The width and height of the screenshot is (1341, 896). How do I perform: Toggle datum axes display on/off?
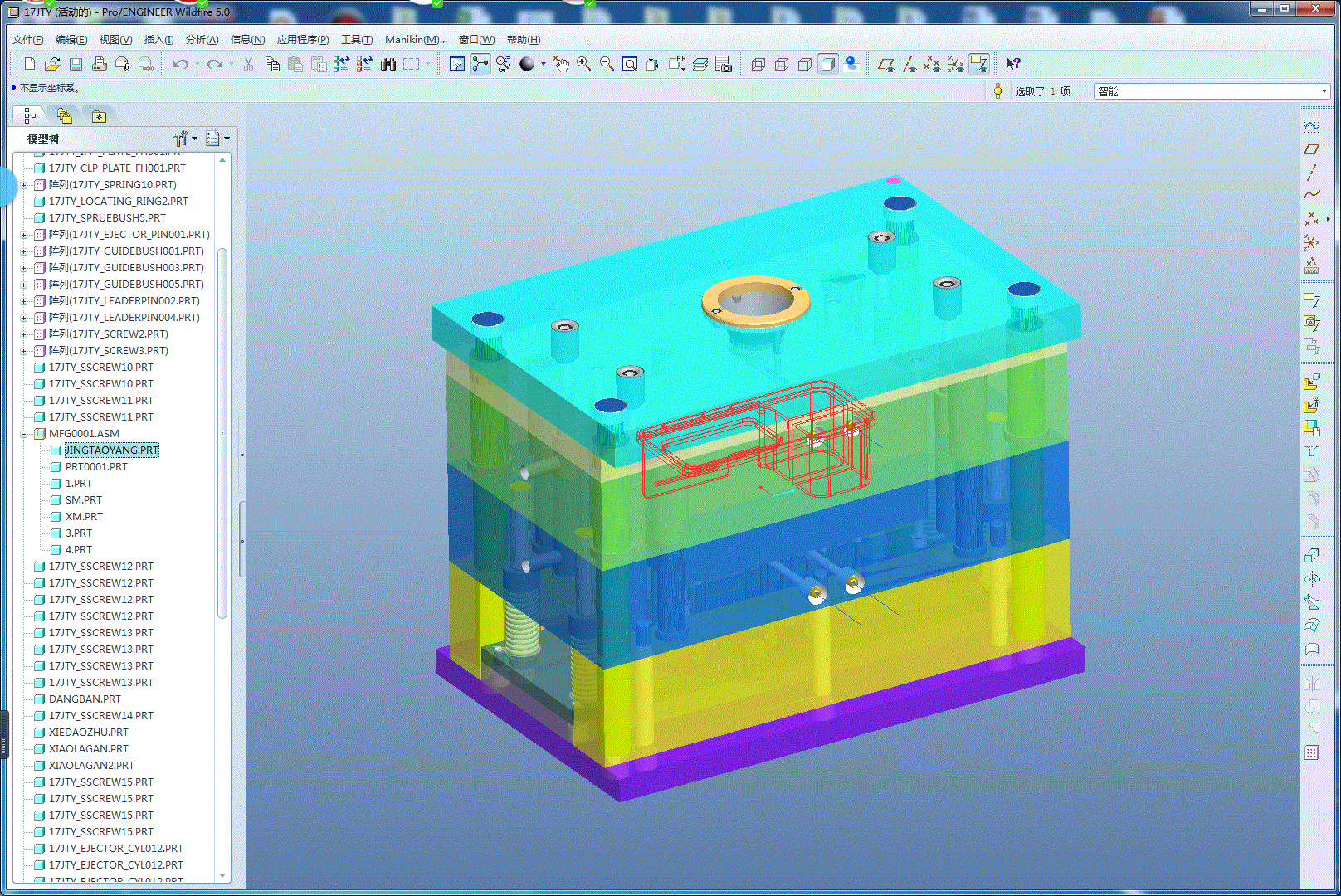pos(909,64)
